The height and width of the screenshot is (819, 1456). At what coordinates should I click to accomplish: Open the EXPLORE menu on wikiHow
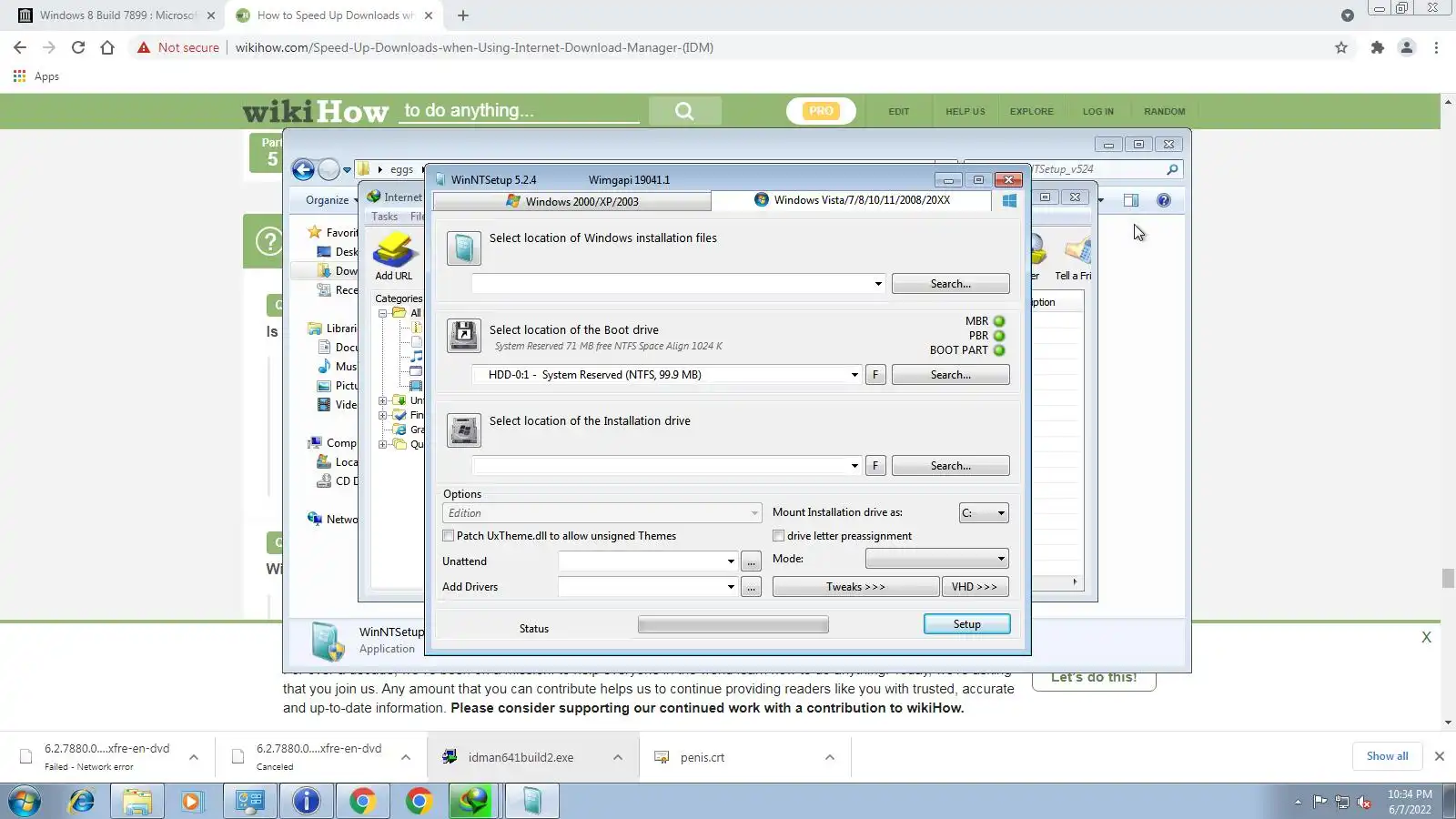click(x=1031, y=111)
